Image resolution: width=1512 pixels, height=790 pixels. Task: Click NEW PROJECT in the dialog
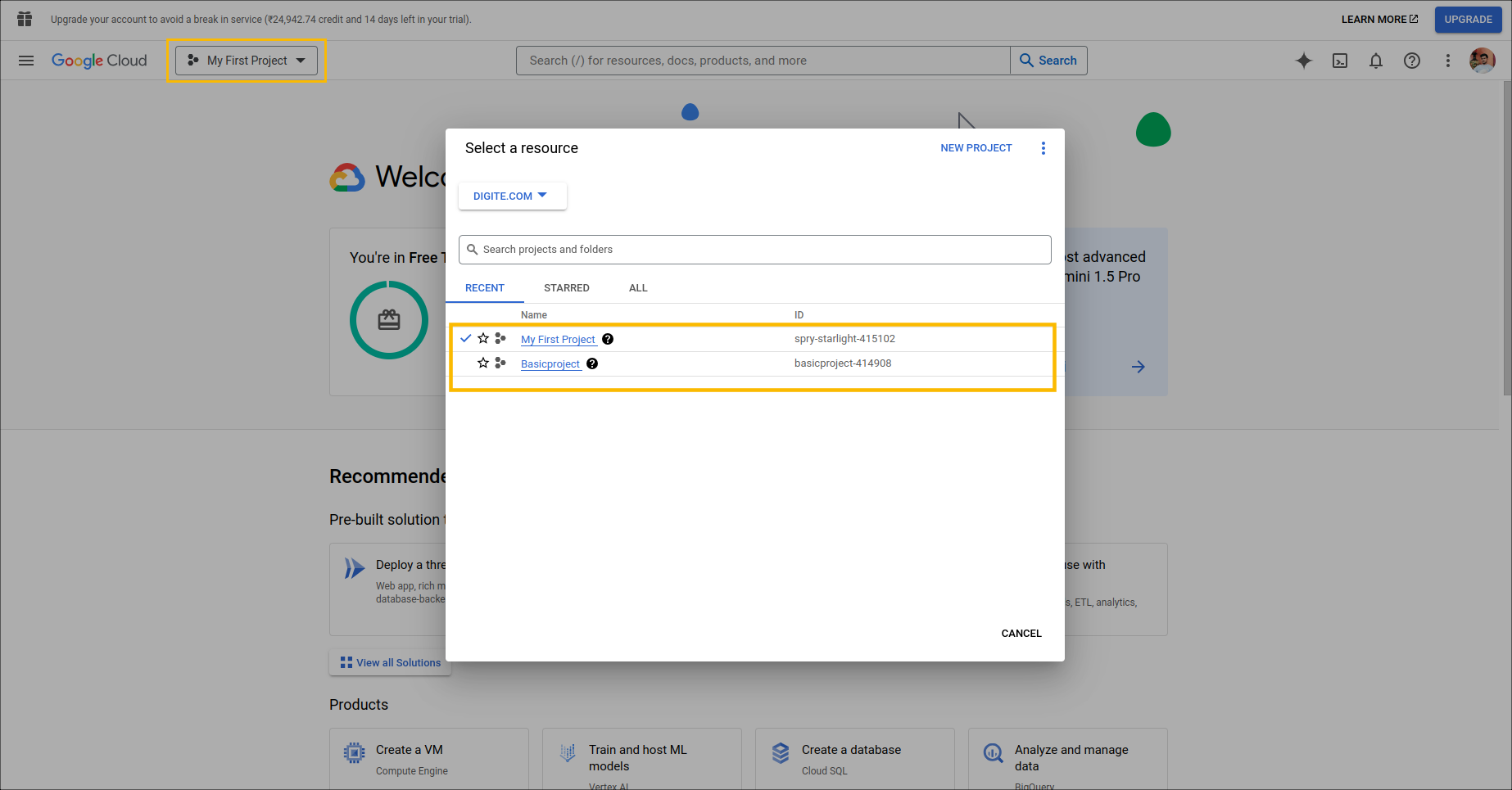point(976,148)
